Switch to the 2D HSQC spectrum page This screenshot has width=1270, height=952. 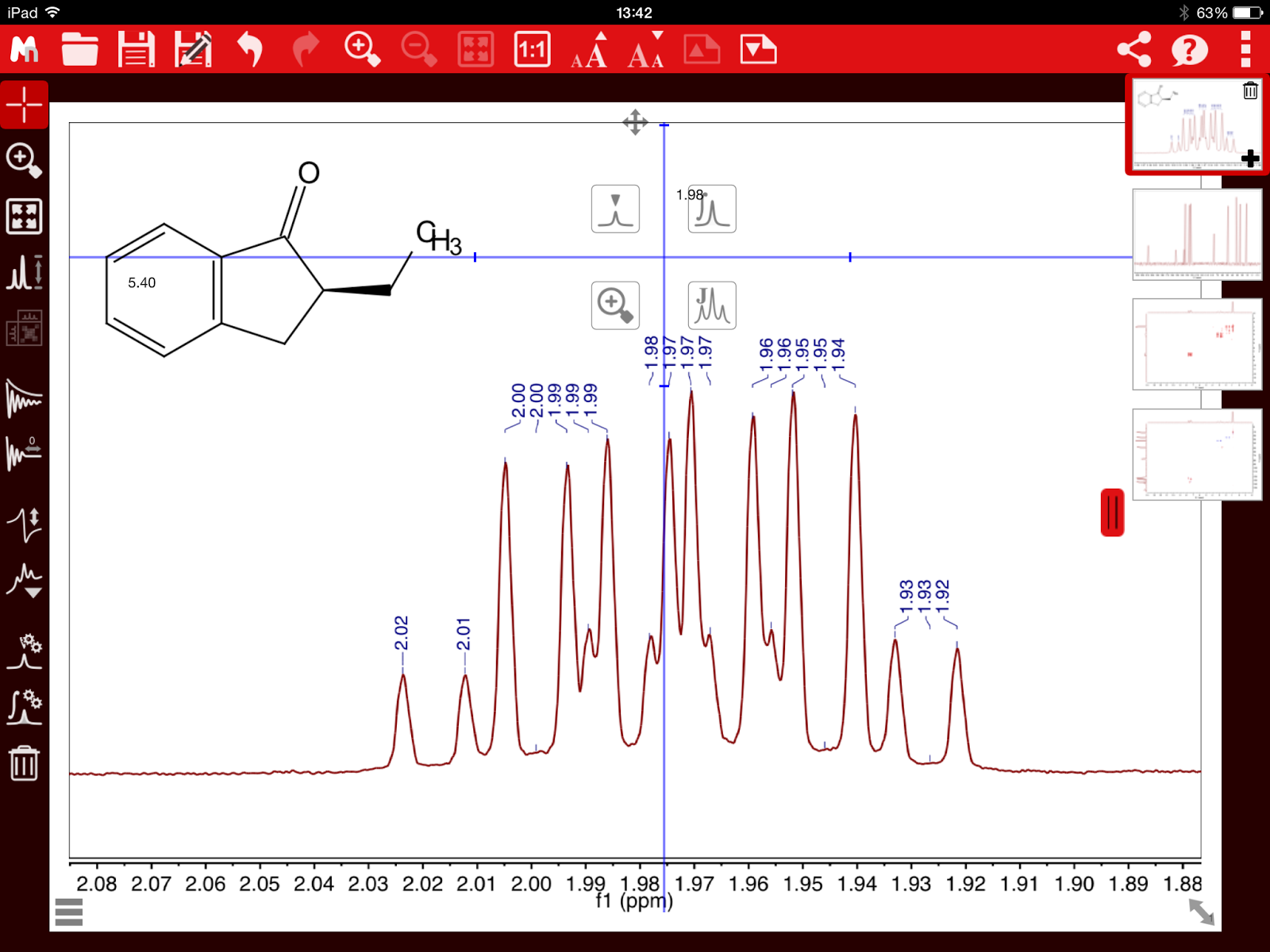coord(1196,345)
